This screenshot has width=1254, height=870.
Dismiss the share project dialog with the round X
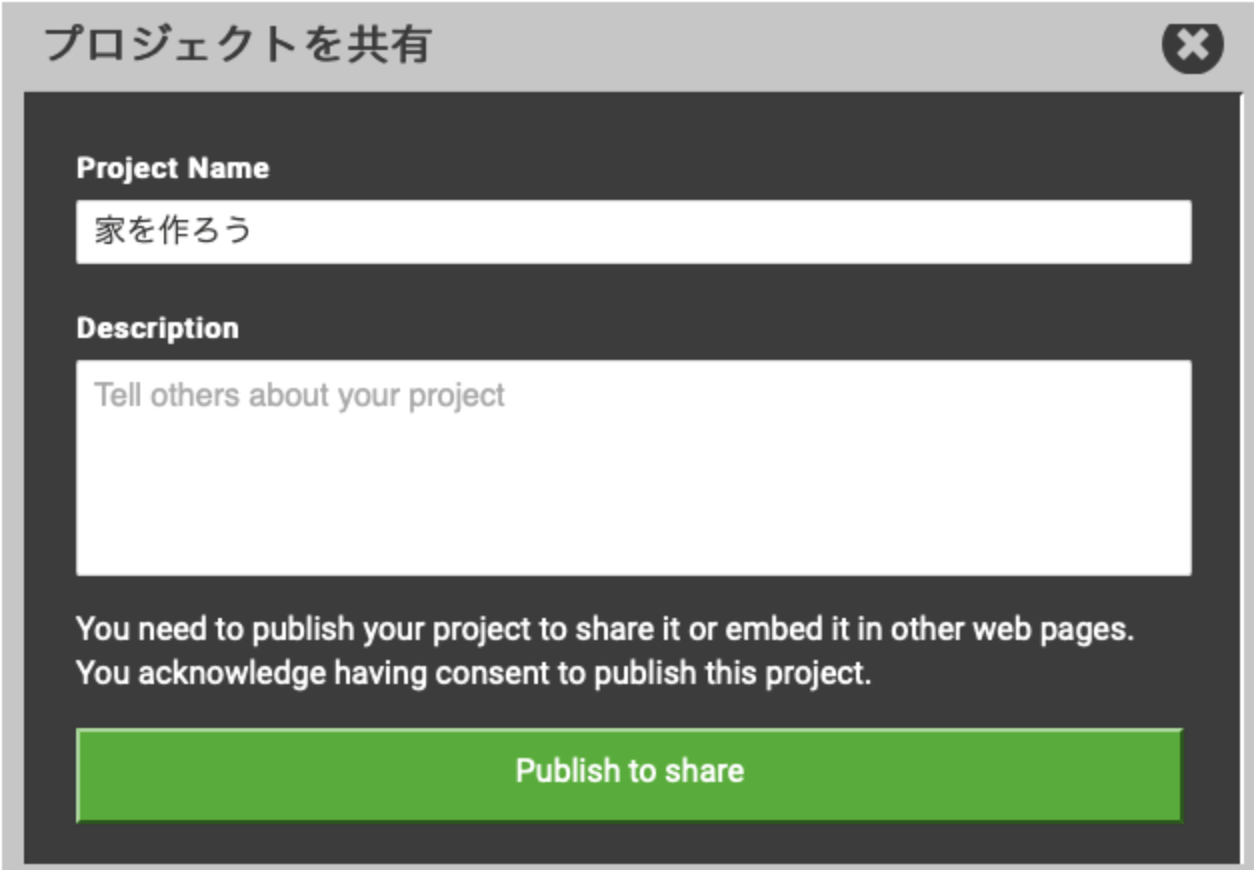coord(1192,46)
